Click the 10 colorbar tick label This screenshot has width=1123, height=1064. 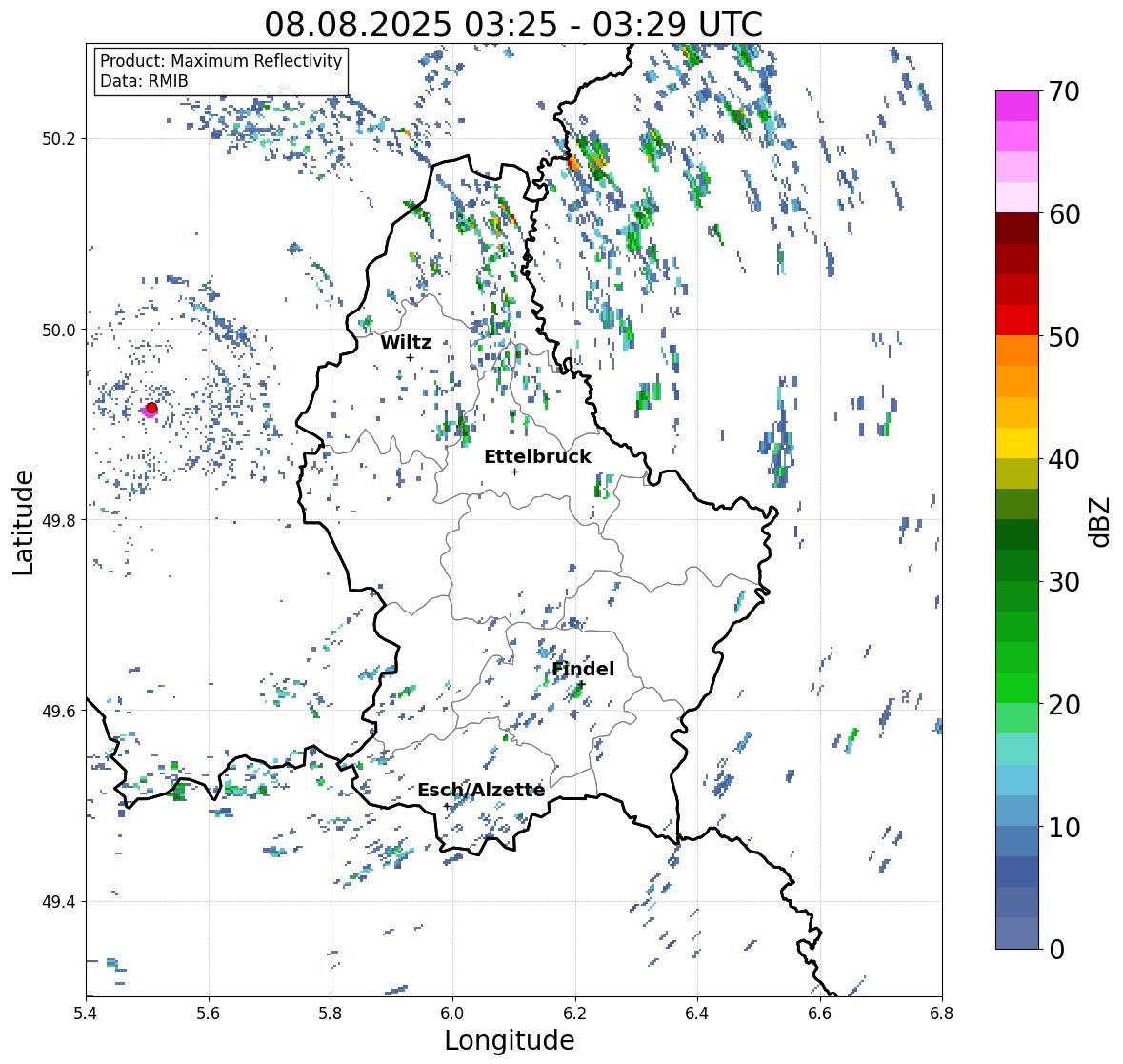1064,827
